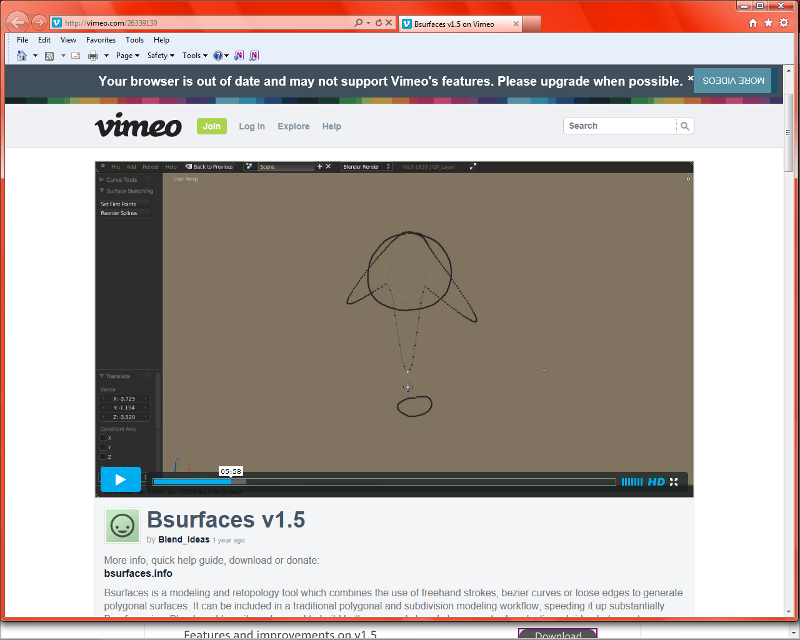Close the Bsurfaces v1.5 on Vimeo tab
The width and height of the screenshot is (800, 640).
[516, 23]
